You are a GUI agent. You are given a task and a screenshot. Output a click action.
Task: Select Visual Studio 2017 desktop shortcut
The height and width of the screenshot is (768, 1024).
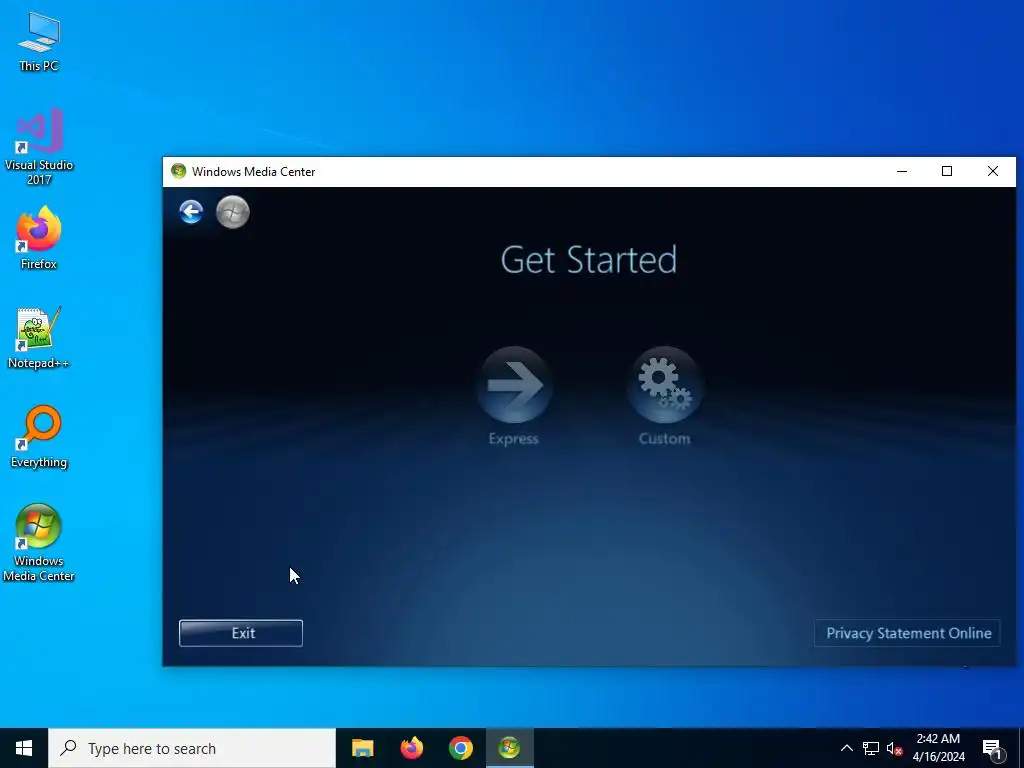39,146
